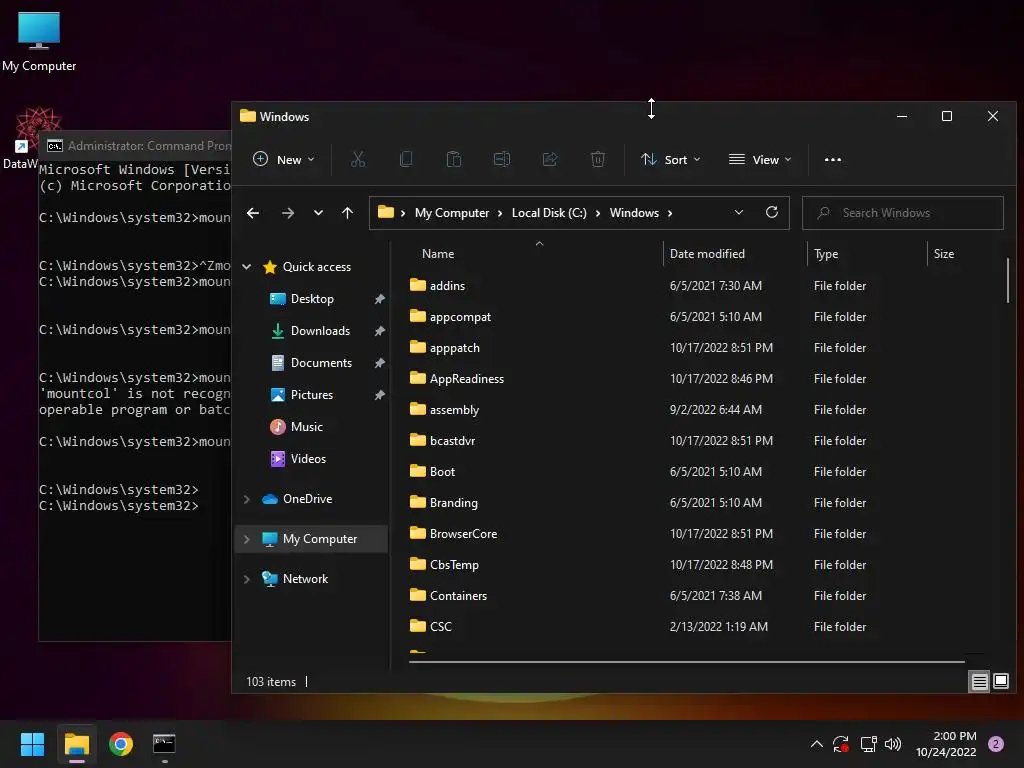Click the addins folder icon
1024x768 pixels.
click(418, 285)
